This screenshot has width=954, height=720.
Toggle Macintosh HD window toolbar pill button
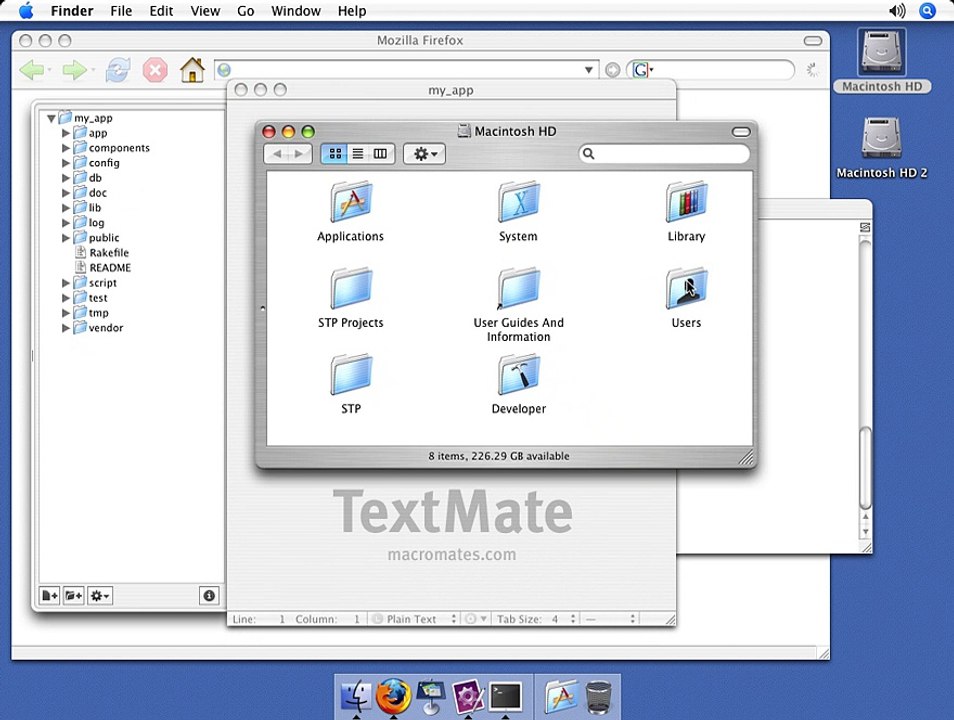point(741,131)
